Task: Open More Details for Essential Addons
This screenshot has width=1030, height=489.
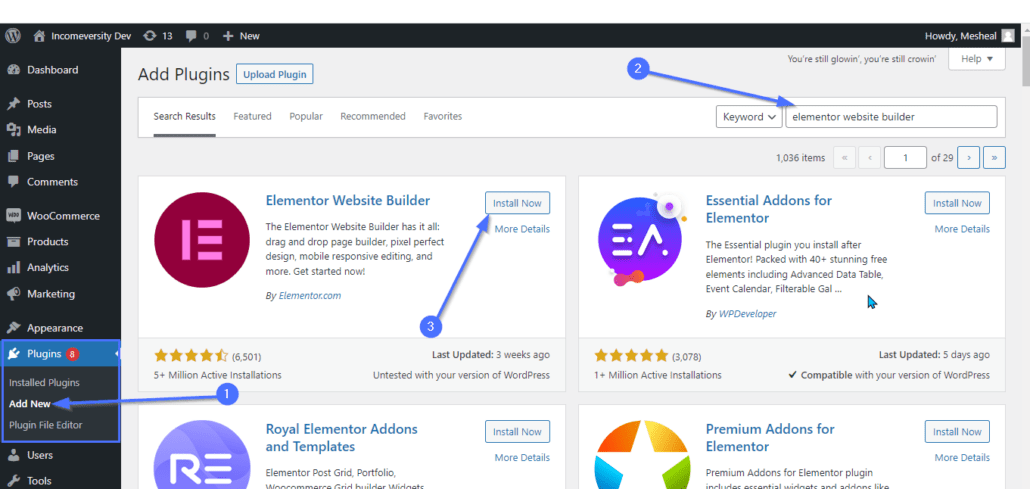Action: point(962,229)
